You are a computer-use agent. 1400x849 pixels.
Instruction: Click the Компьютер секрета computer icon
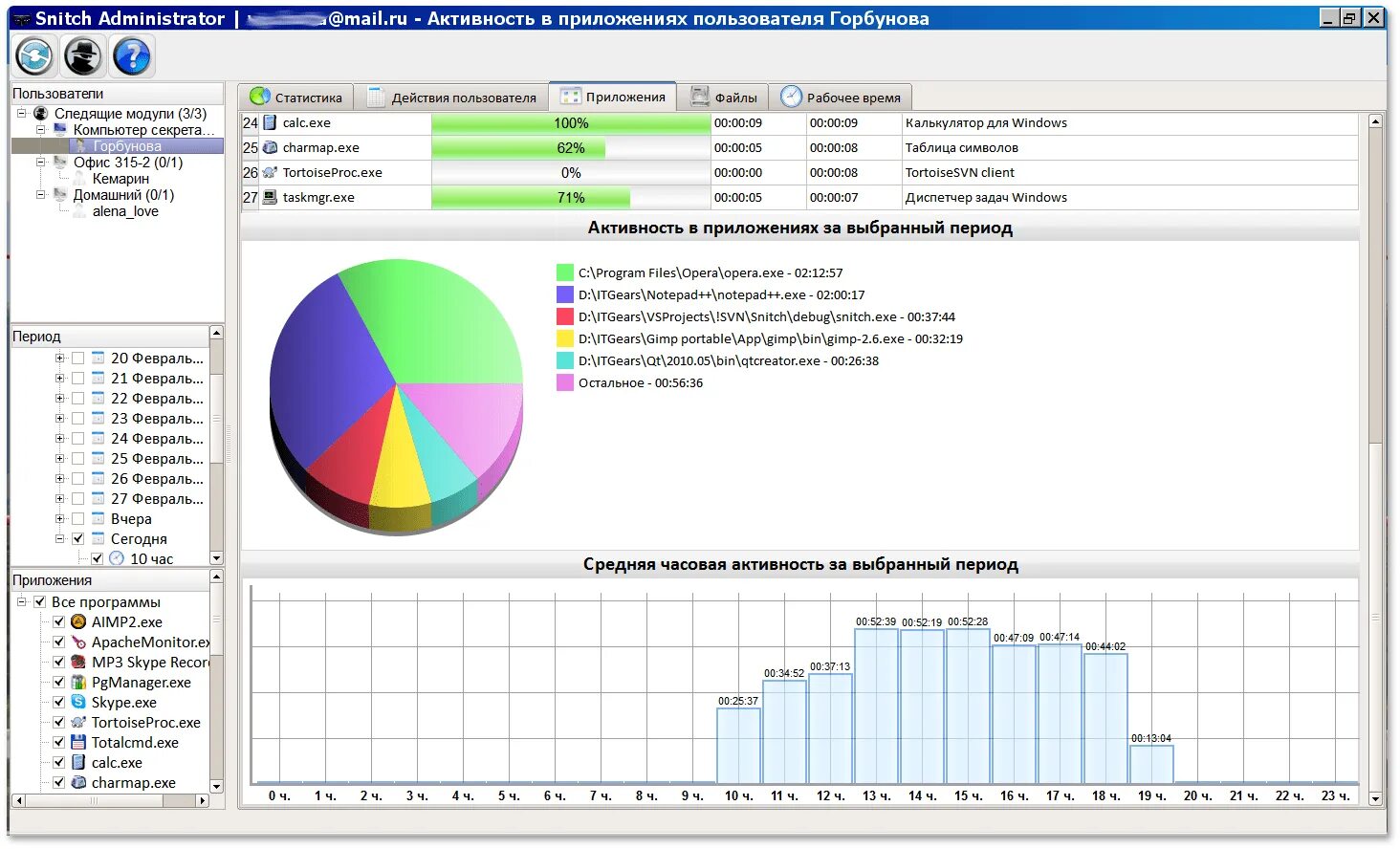pos(59,129)
